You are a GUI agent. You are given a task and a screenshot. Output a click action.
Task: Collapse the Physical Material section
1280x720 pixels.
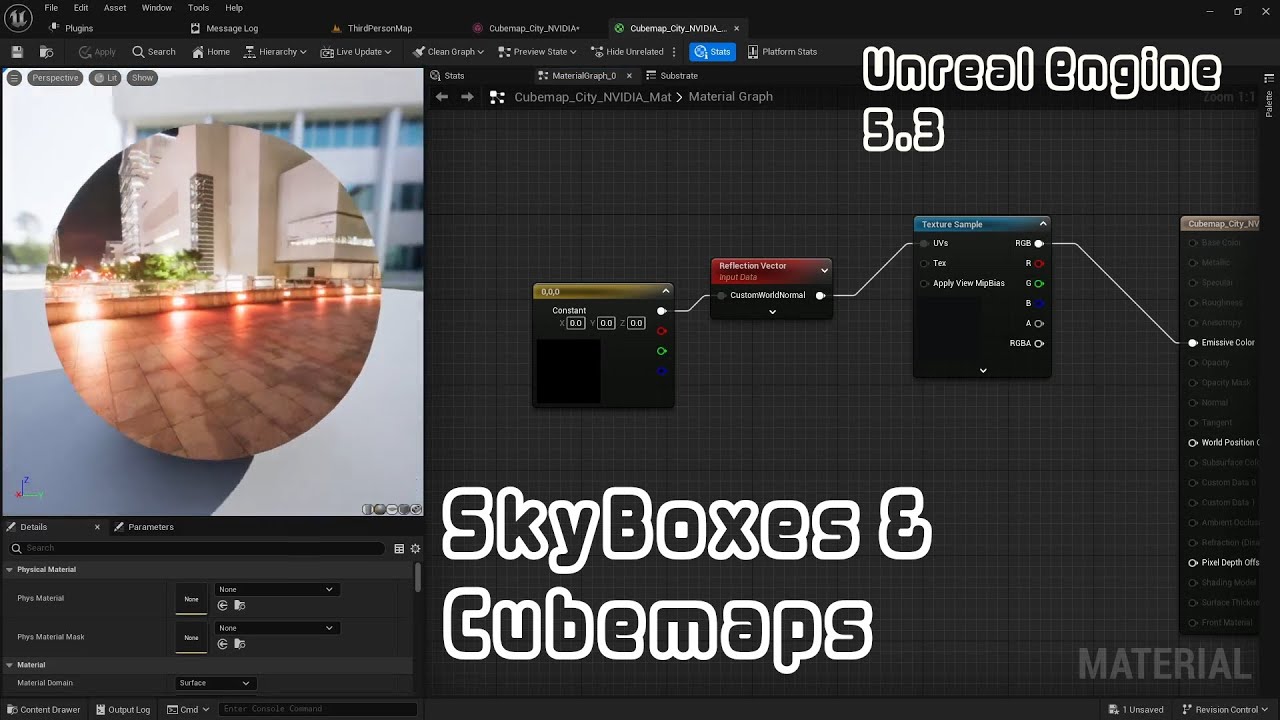pos(10,569)
